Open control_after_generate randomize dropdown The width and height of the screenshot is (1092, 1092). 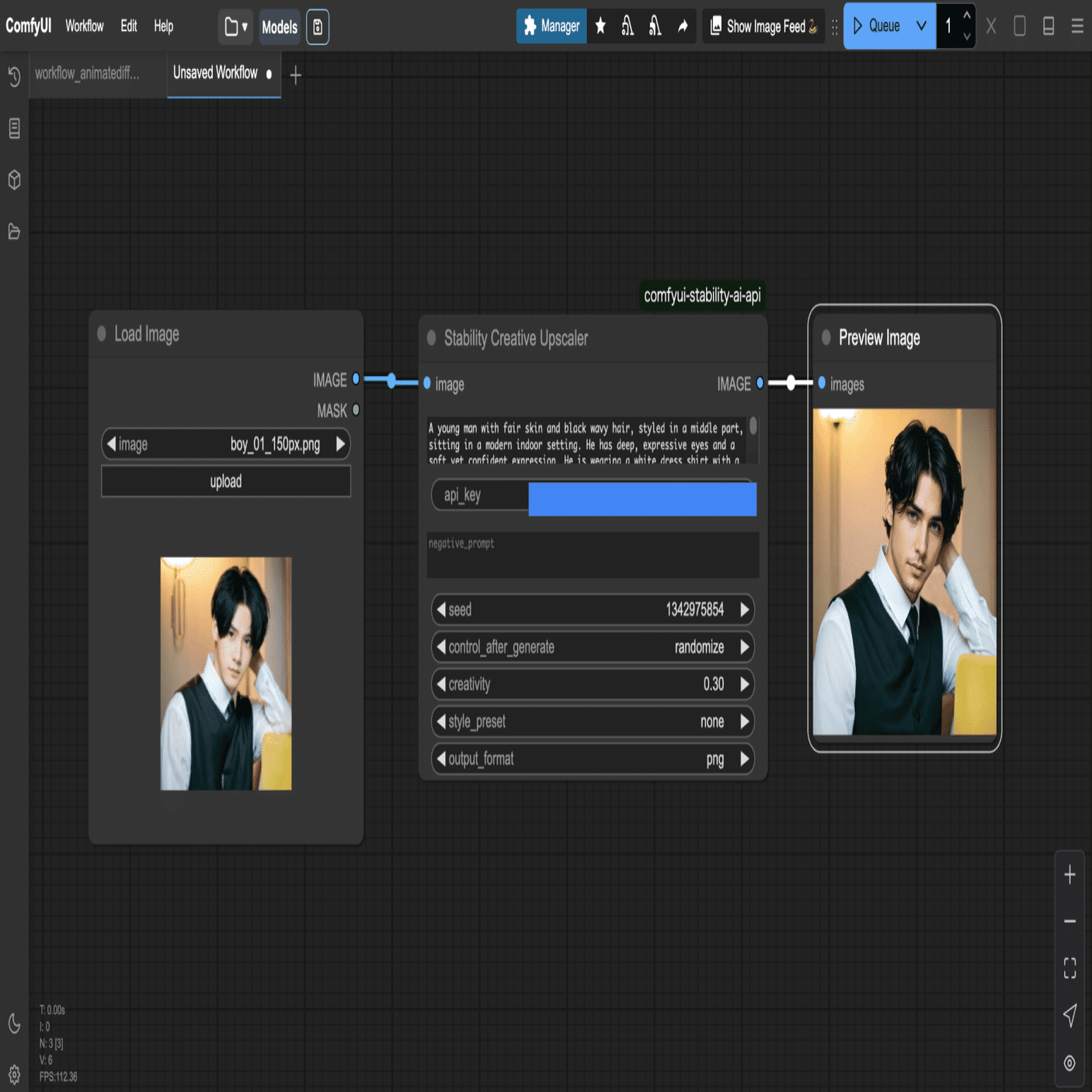tap(593, 647)
